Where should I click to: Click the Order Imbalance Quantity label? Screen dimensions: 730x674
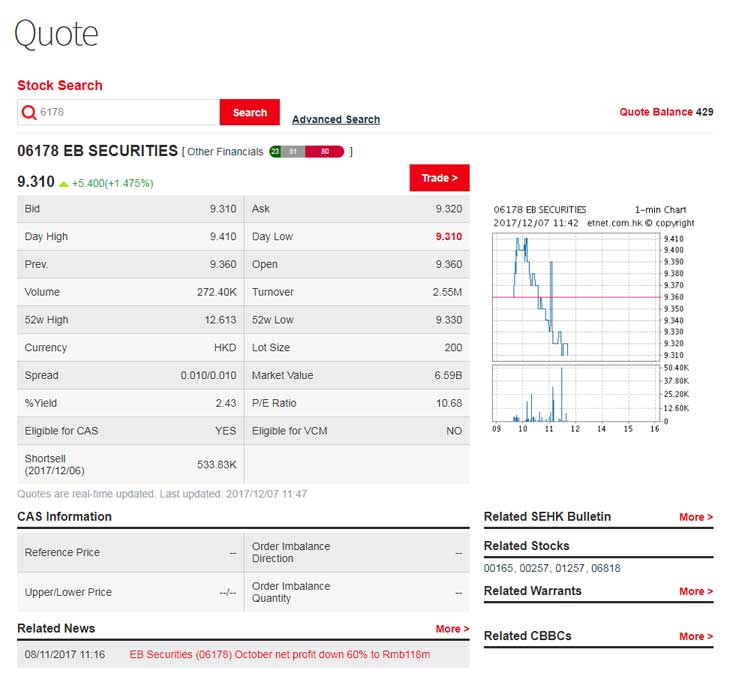click(291, 593)
